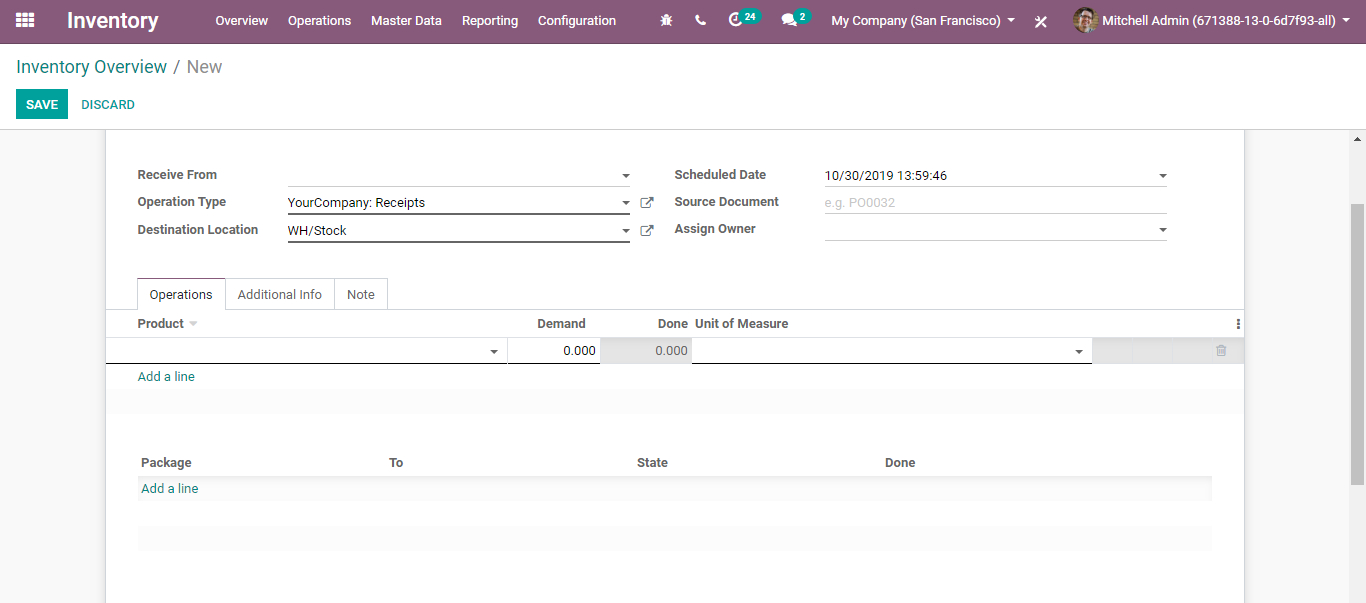Screen dimensions: 1366x603
Task: Open the Master Data menu
Action: (x=406, y=20)
